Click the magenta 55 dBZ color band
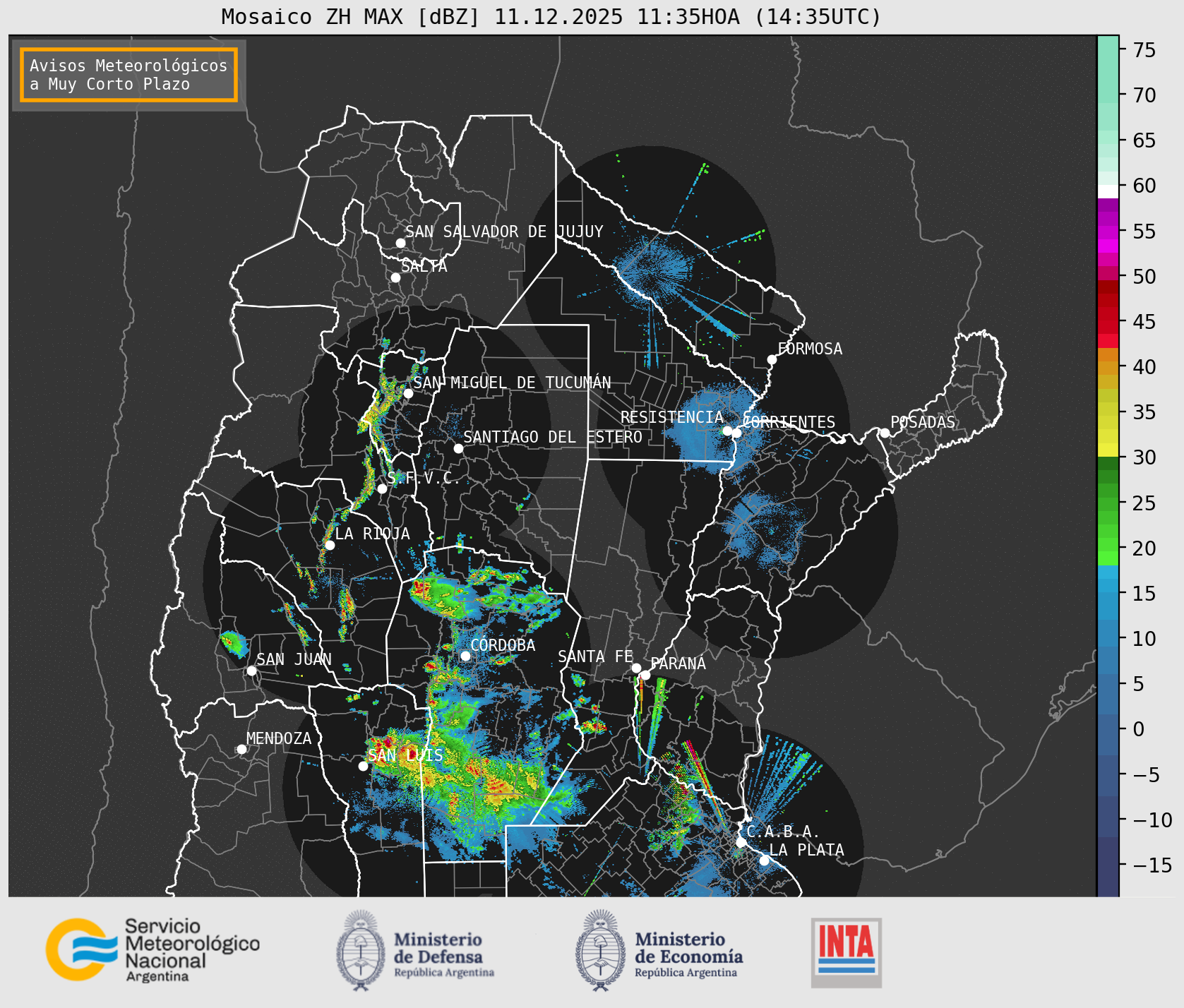Viewport: 1184px width, 1008px height. click(x=1108, y=232)
